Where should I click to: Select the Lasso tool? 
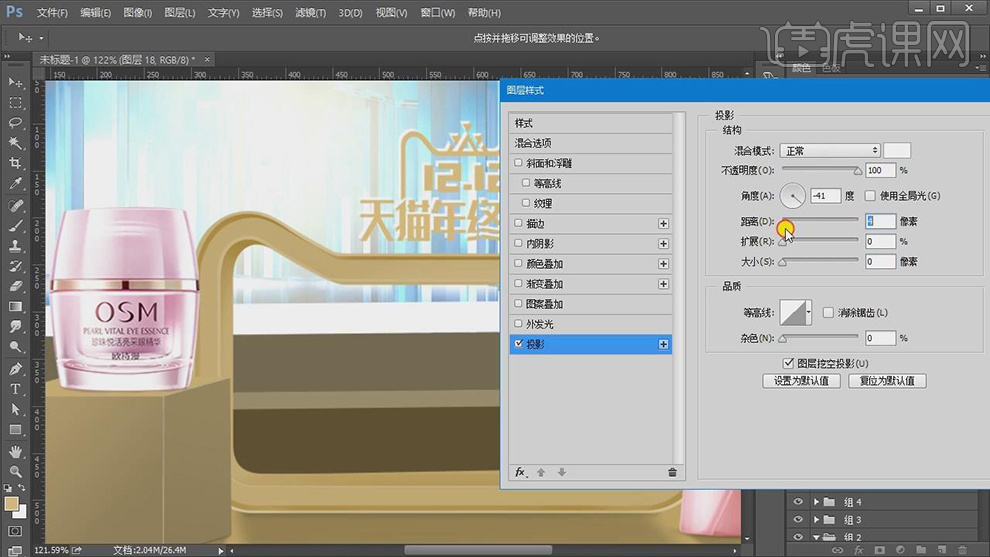click(16, 123)
